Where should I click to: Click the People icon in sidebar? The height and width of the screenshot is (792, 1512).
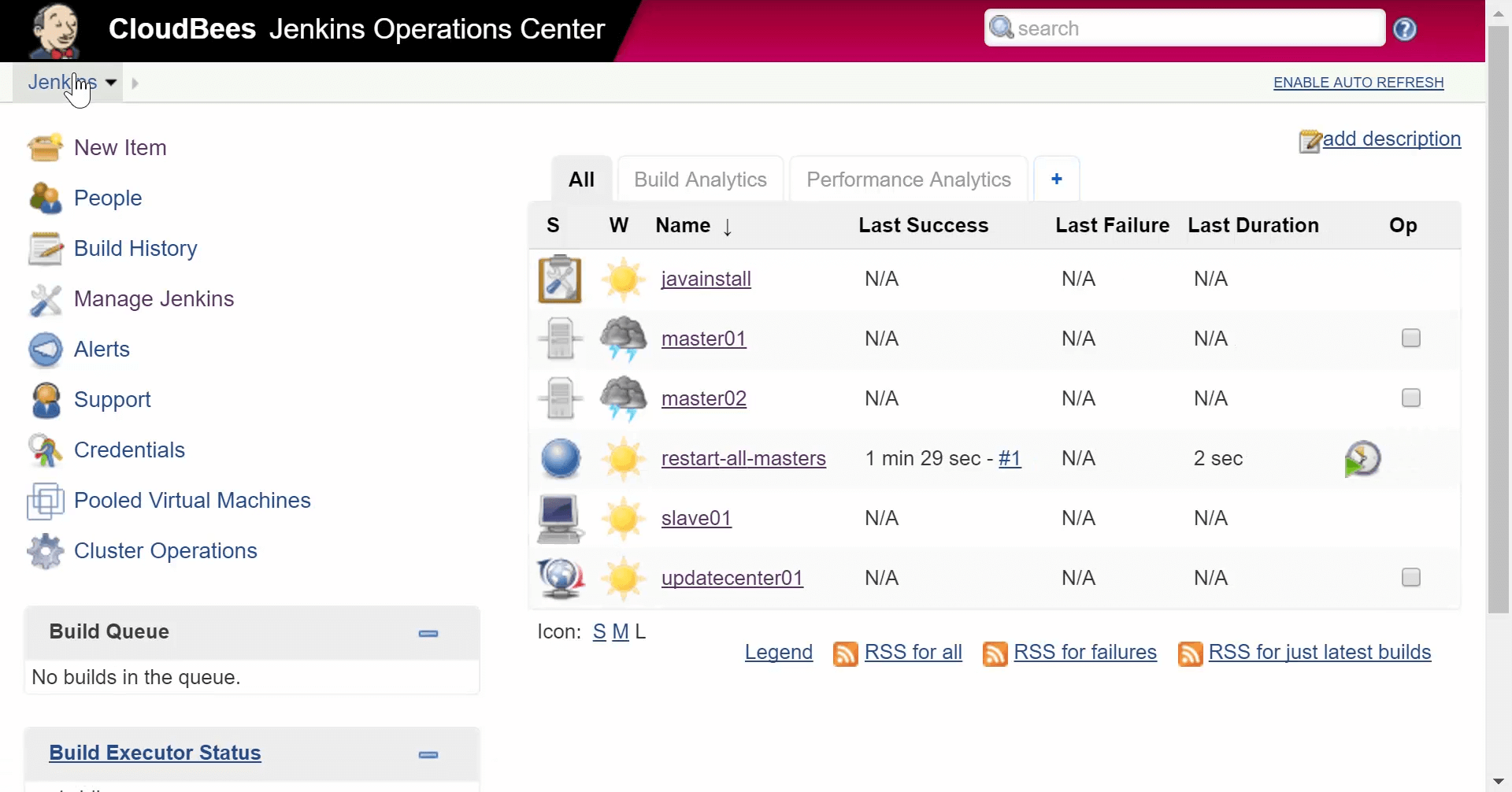coord(45,198)
